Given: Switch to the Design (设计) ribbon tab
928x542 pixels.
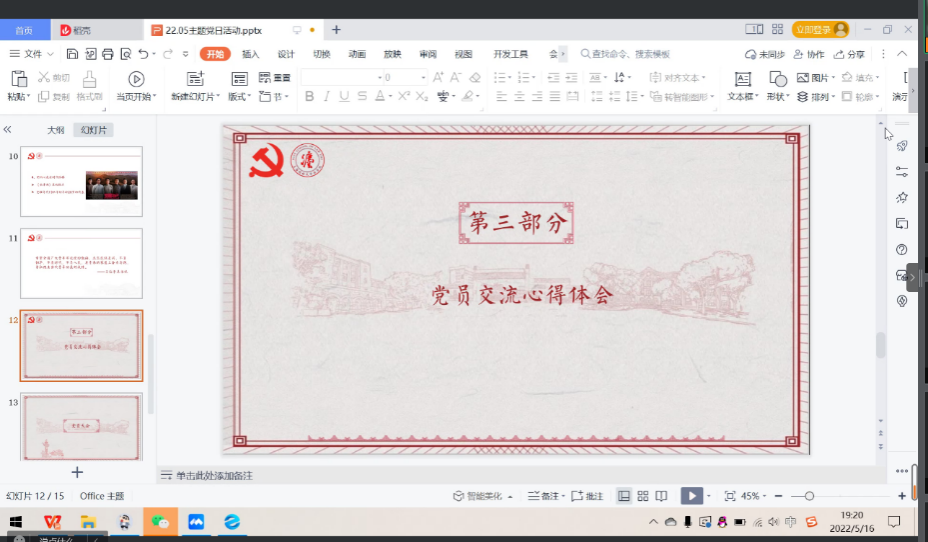Looking at the screenshot, I should click(286, 54).
